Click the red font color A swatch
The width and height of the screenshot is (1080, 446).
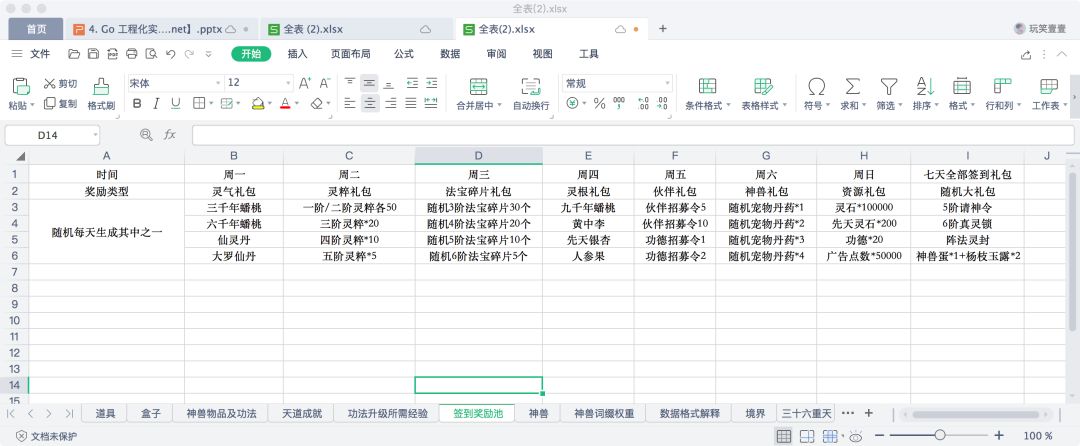pos(285,104)
